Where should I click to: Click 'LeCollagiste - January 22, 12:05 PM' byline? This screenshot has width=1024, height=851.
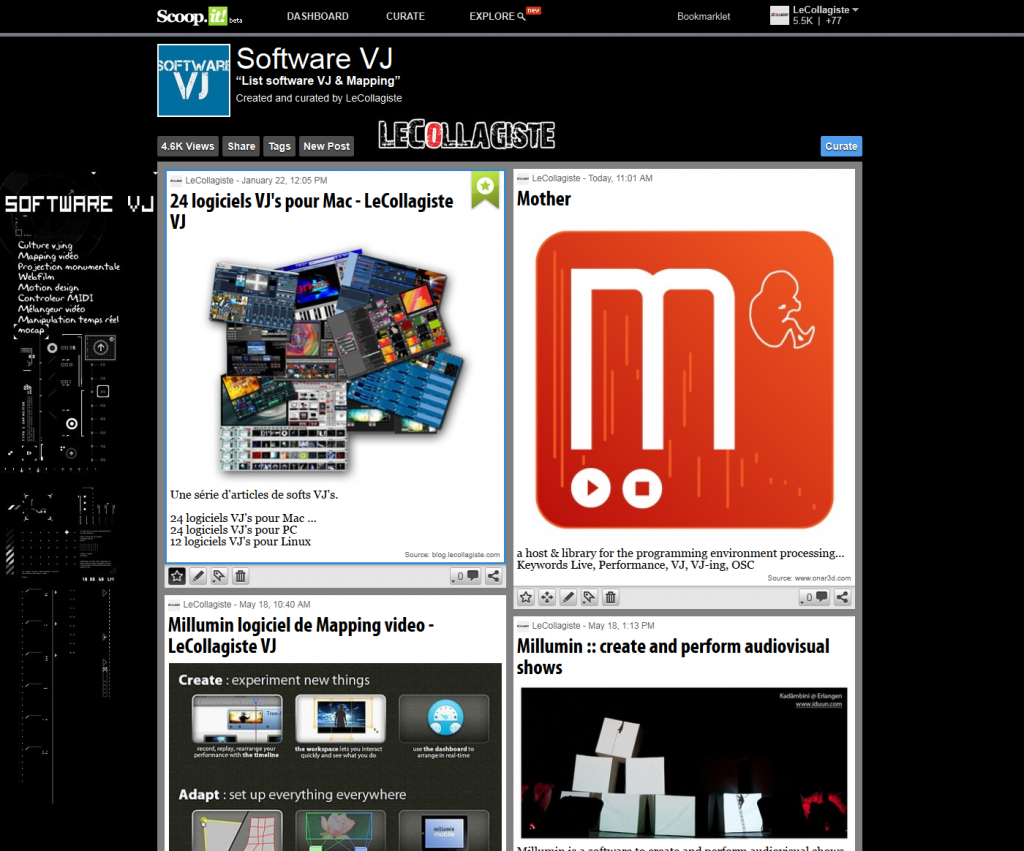[x=256, y=180]
